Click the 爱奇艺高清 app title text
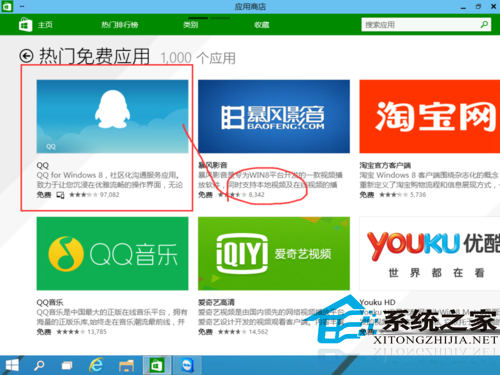500x375 pixels. click(216, 302)
